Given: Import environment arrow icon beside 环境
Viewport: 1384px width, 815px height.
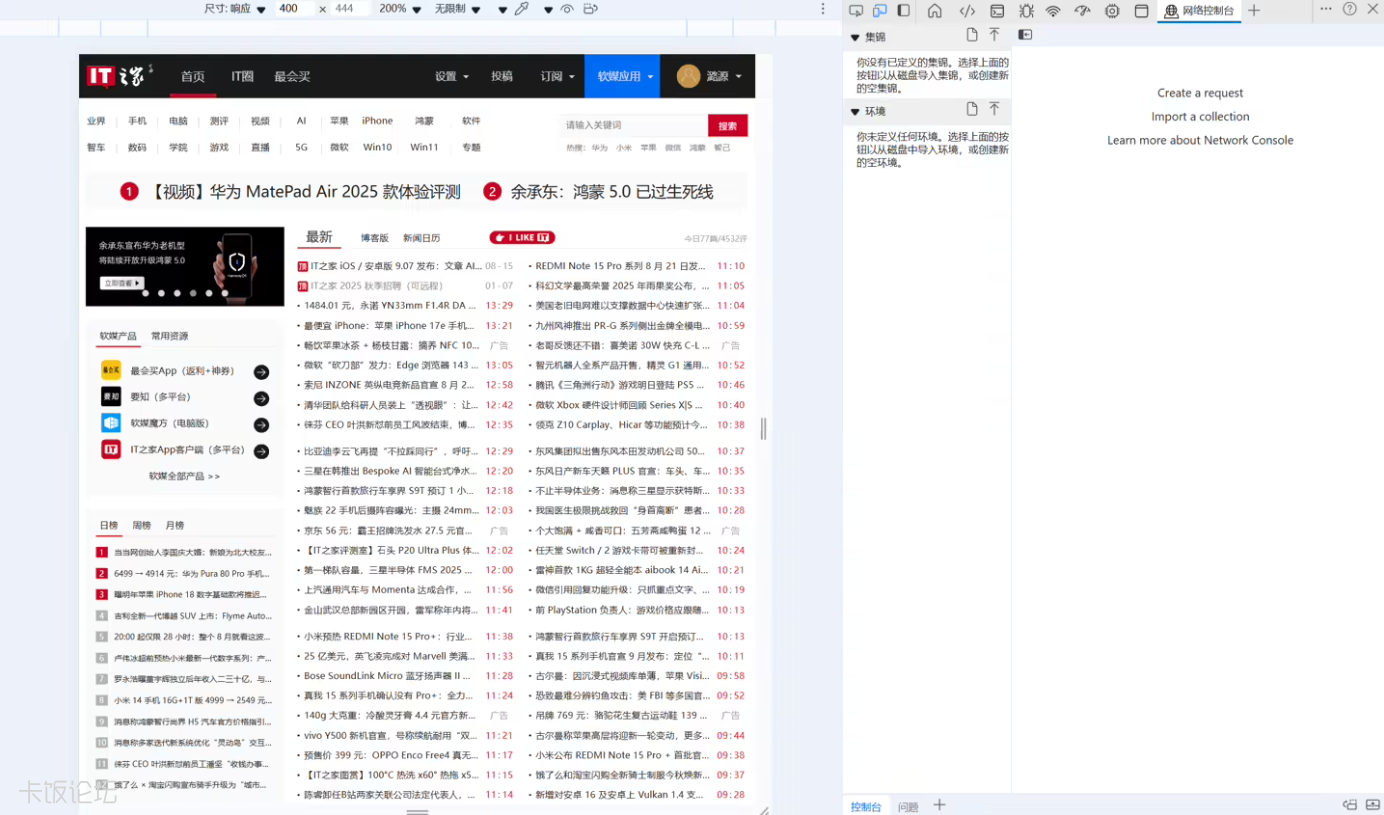Looking at the screenshot, I should click(994, 109).
